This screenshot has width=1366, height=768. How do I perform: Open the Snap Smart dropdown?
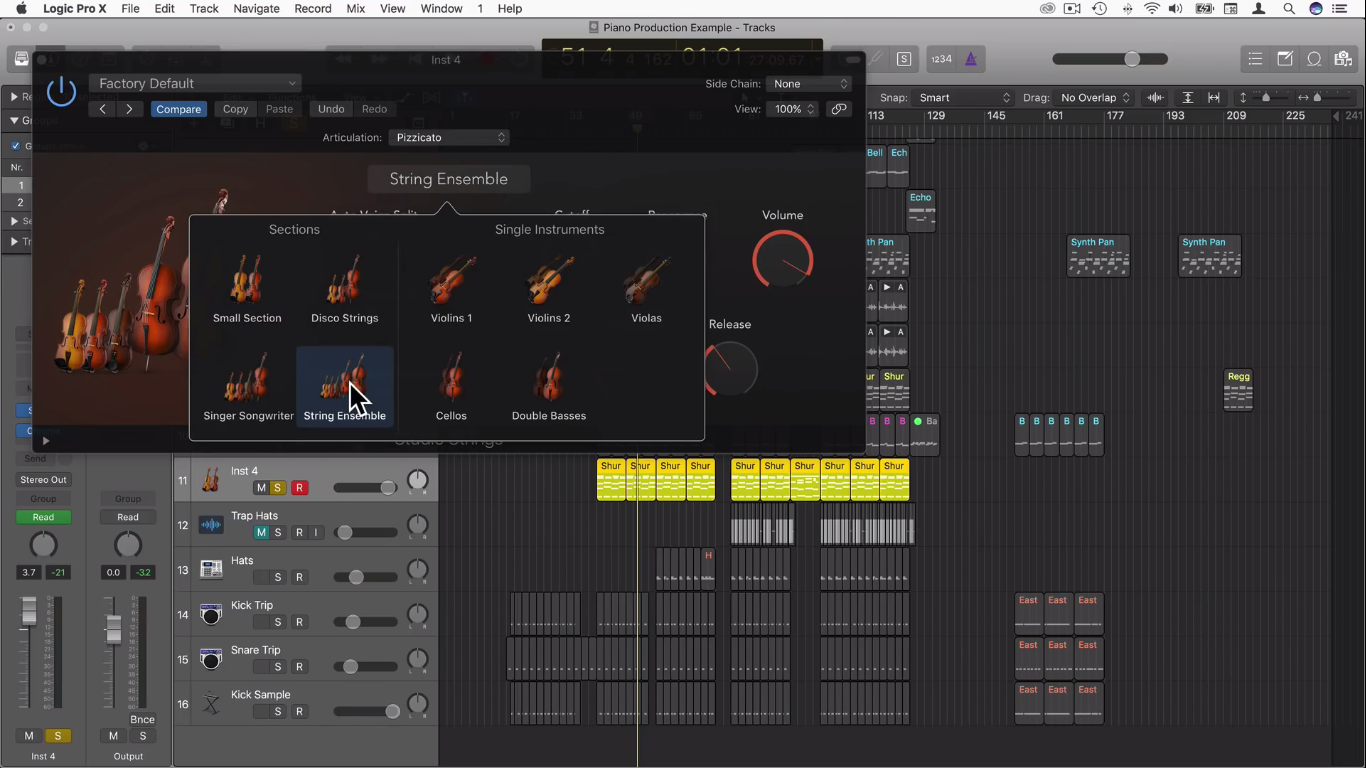(964, 98)
